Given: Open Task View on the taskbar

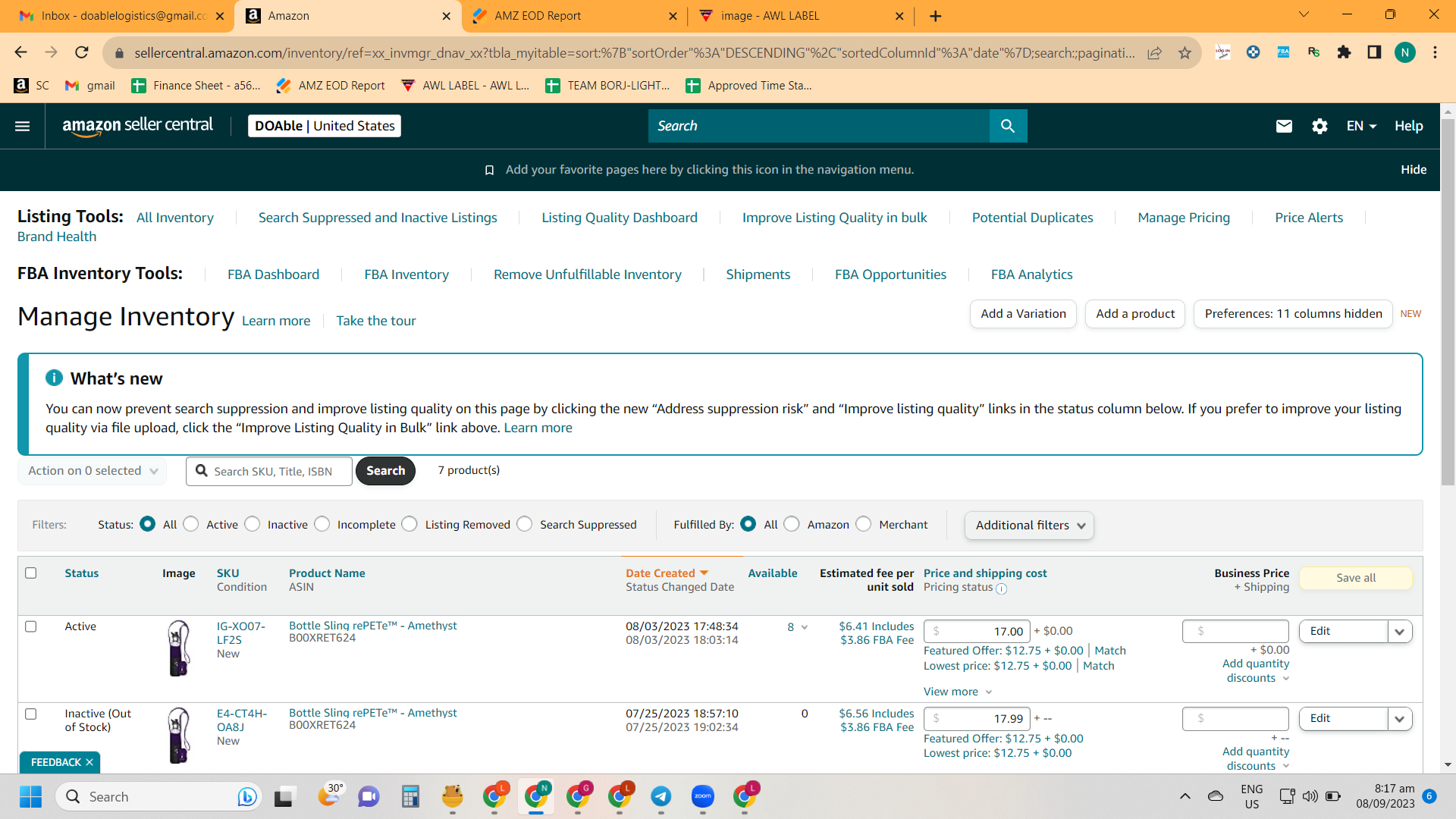Looking at the screenshot, I should tap(284, 797).
